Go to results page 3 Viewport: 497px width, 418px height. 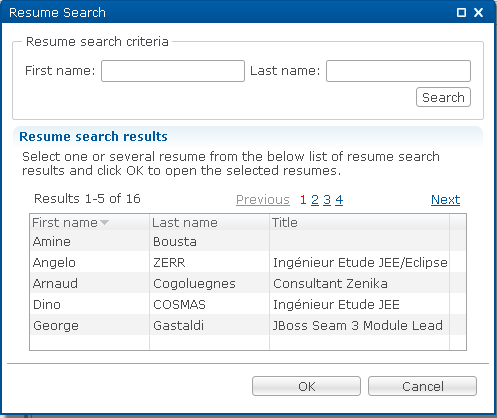327,200
